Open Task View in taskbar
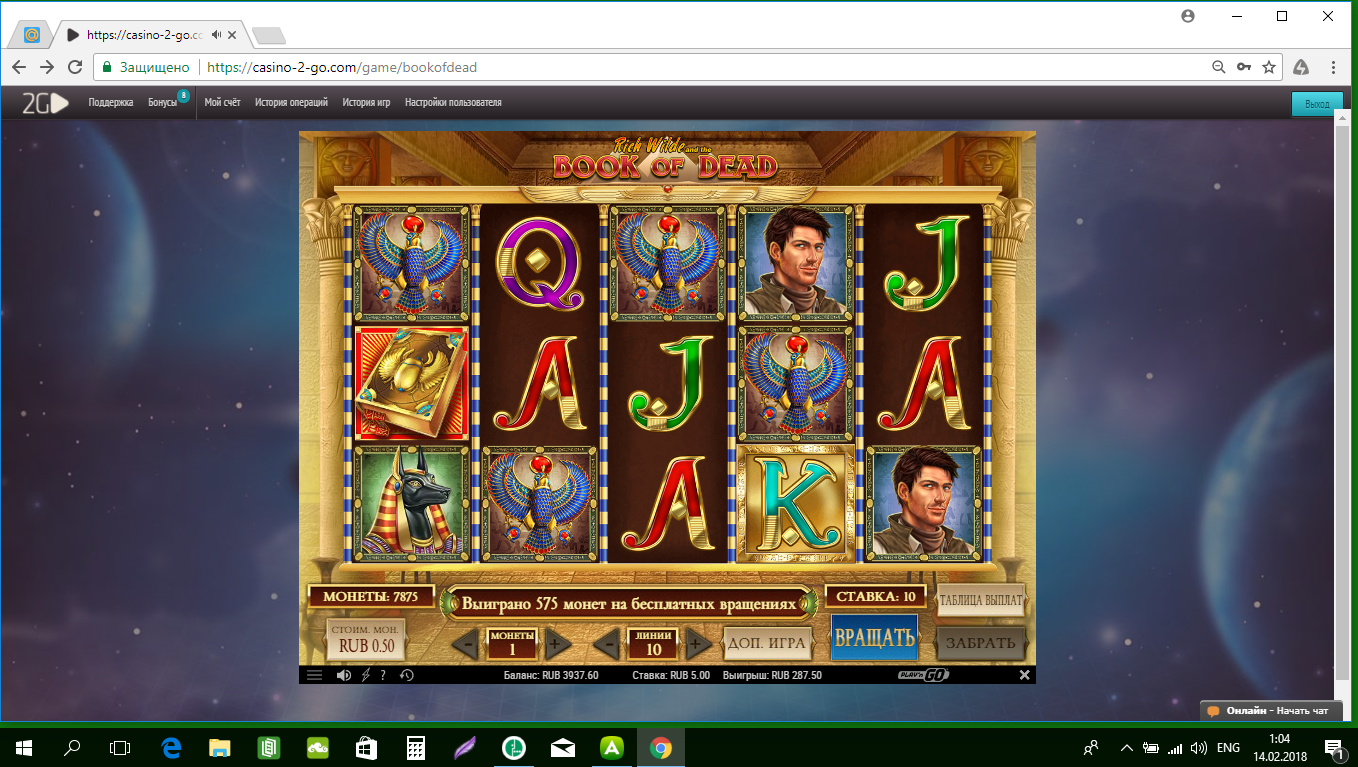Viewport: 1358px width, 767px height. point(120,746)
